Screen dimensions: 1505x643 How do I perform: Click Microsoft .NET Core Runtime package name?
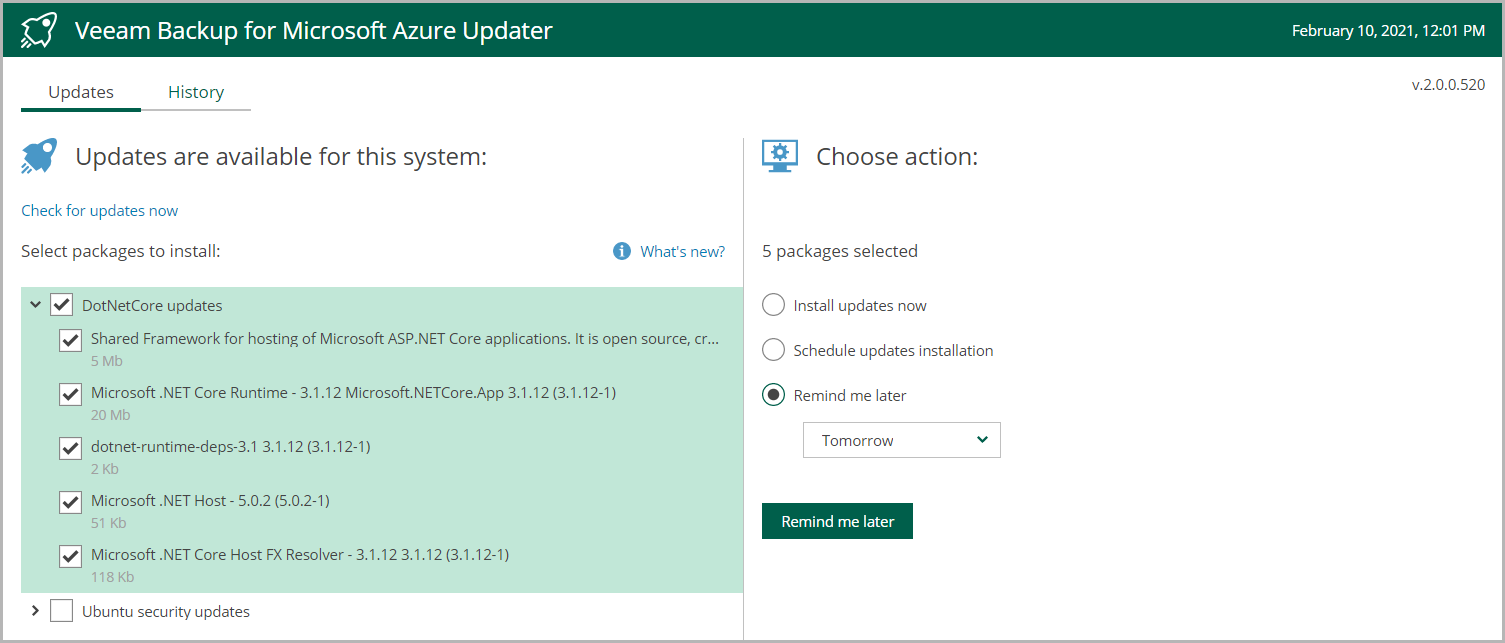[353, 393]
